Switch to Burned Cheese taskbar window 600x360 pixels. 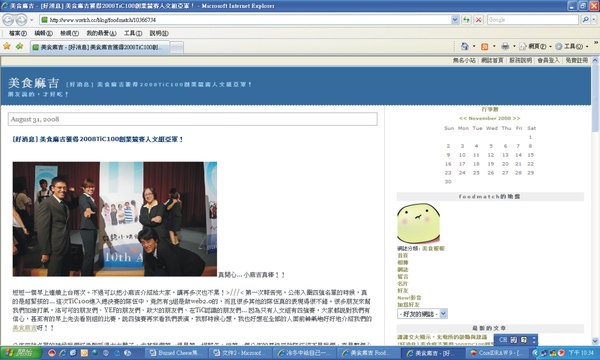(x=176, y=353)
